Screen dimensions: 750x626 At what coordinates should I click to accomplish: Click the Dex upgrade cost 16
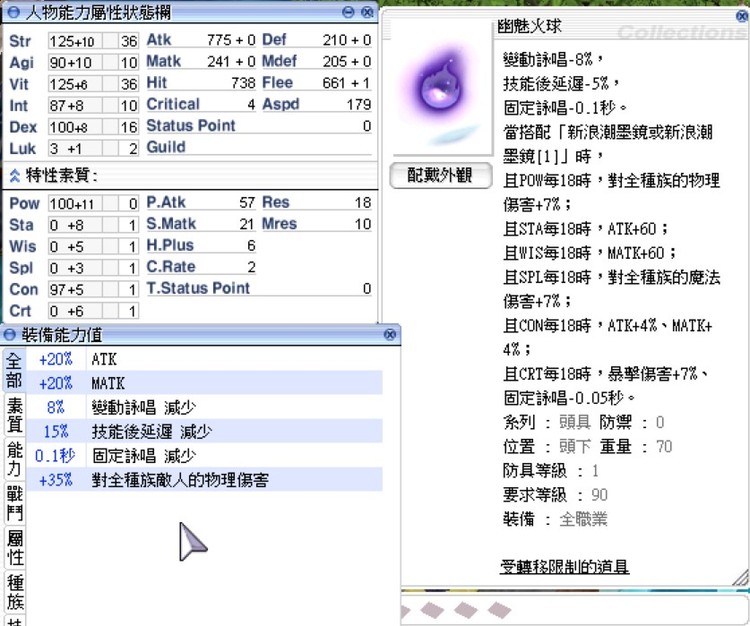[x=128, y=127]
